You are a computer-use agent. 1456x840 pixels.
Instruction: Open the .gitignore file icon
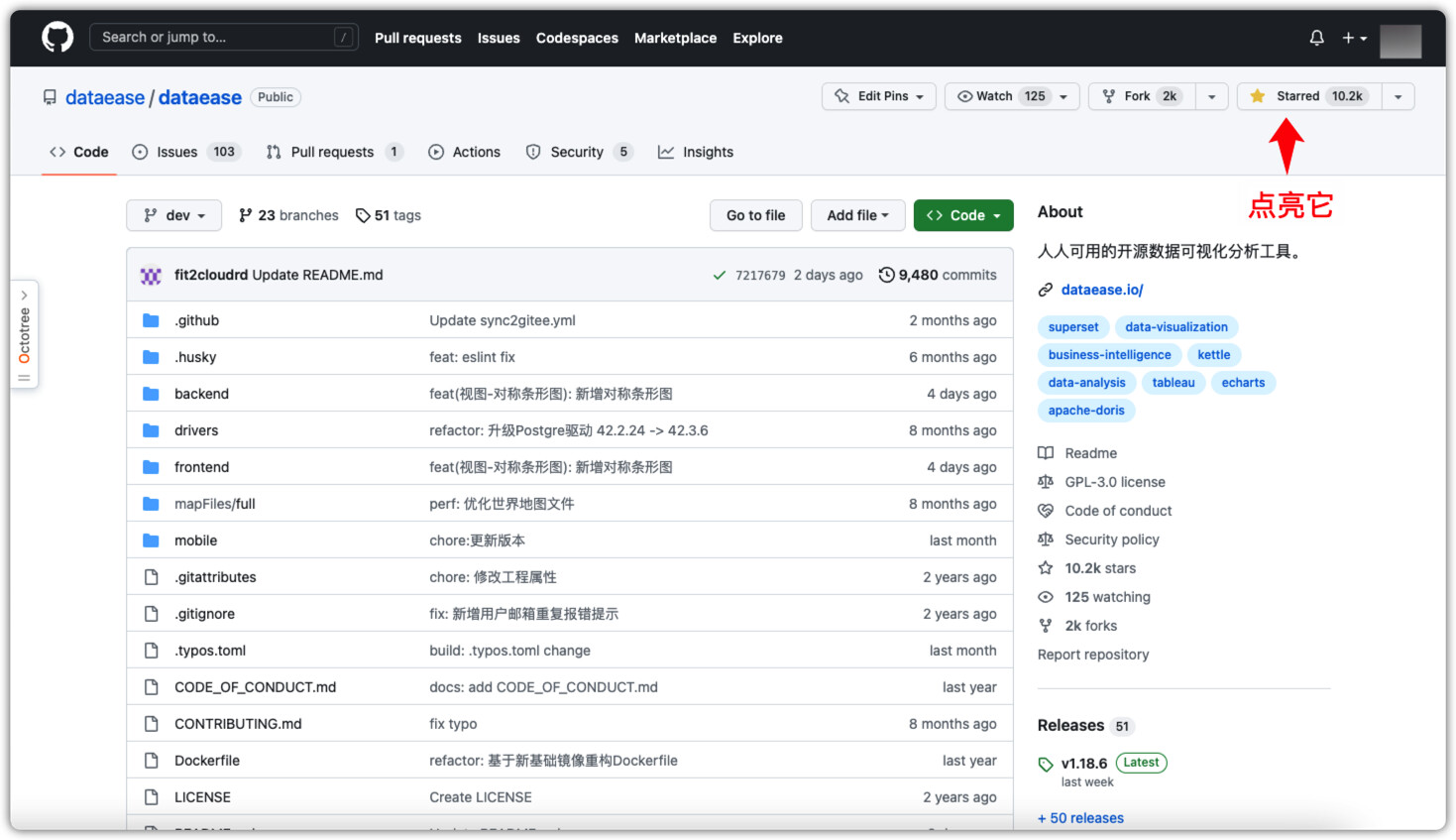coord(151,614)
